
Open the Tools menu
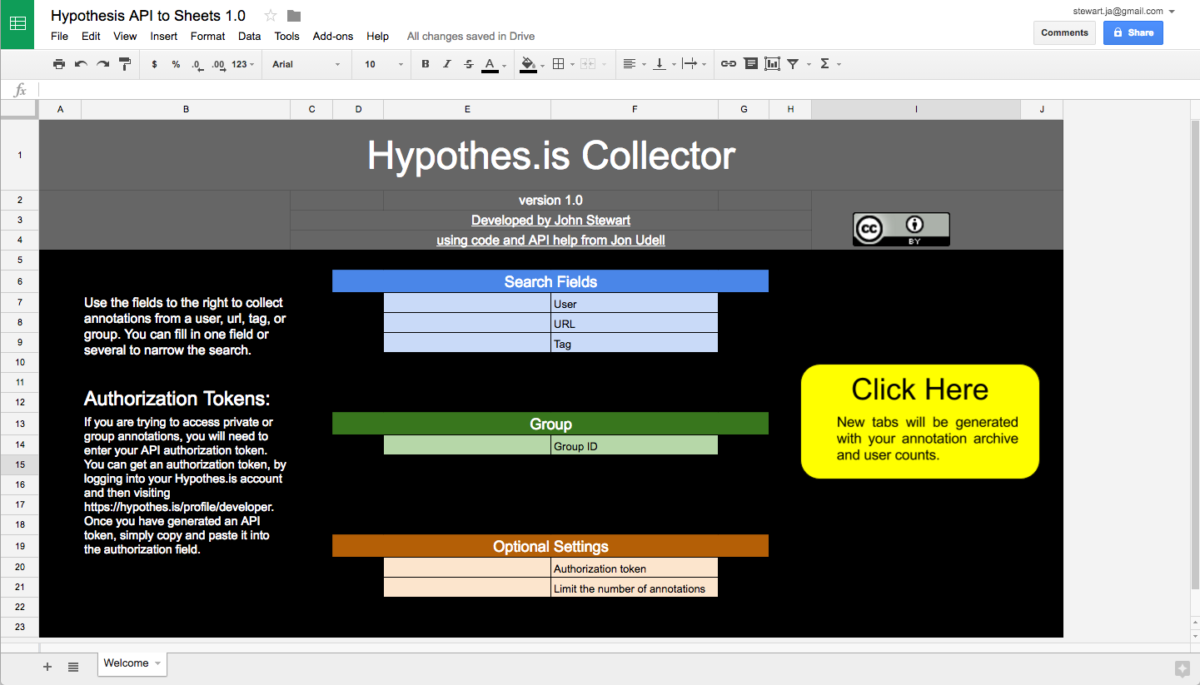click(x=287, y=36)
